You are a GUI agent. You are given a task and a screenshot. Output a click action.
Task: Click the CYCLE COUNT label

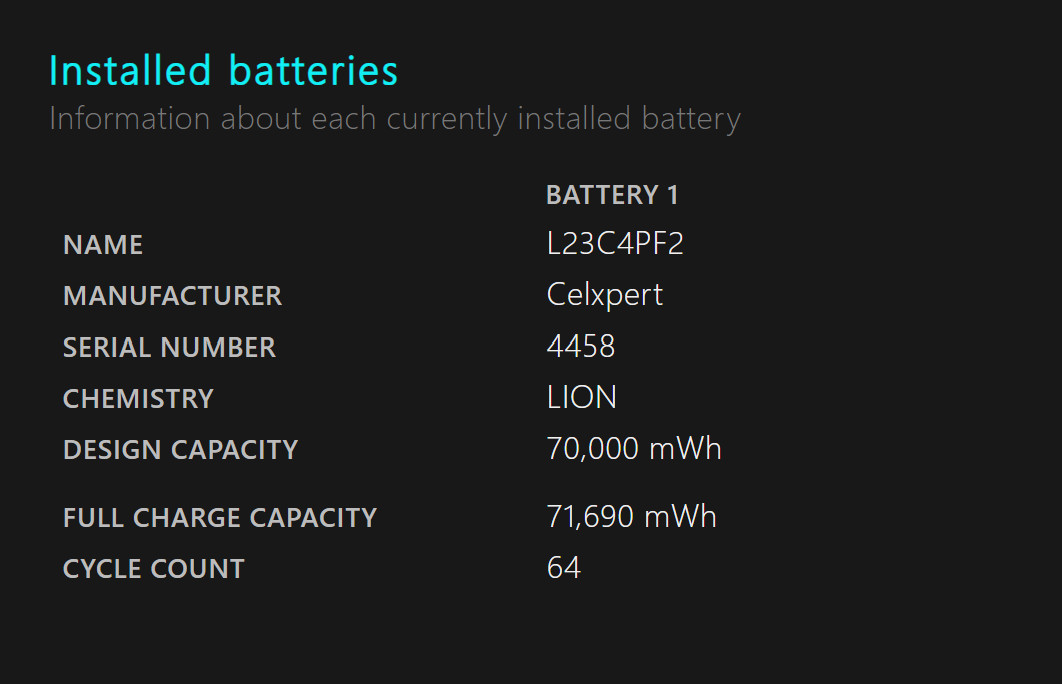click(x=154, y=569)
